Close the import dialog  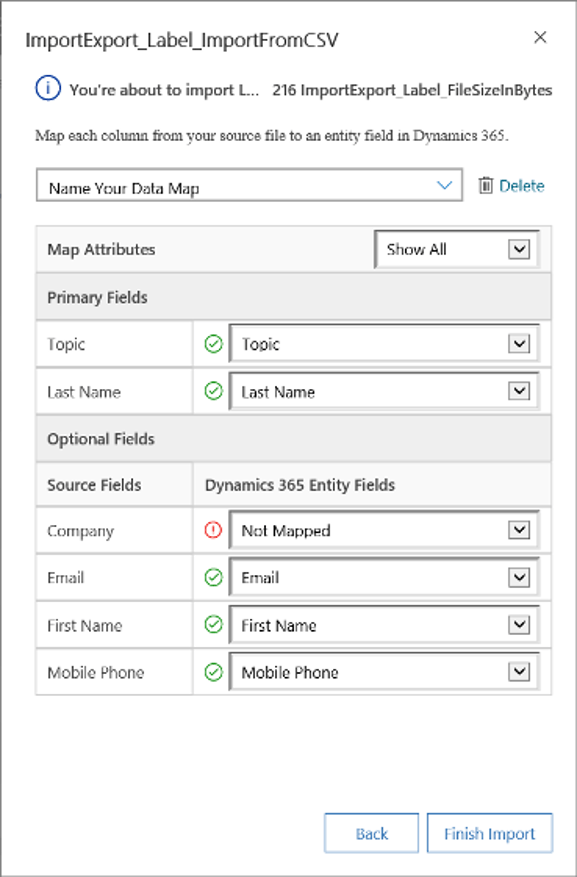tap(540, 37)
